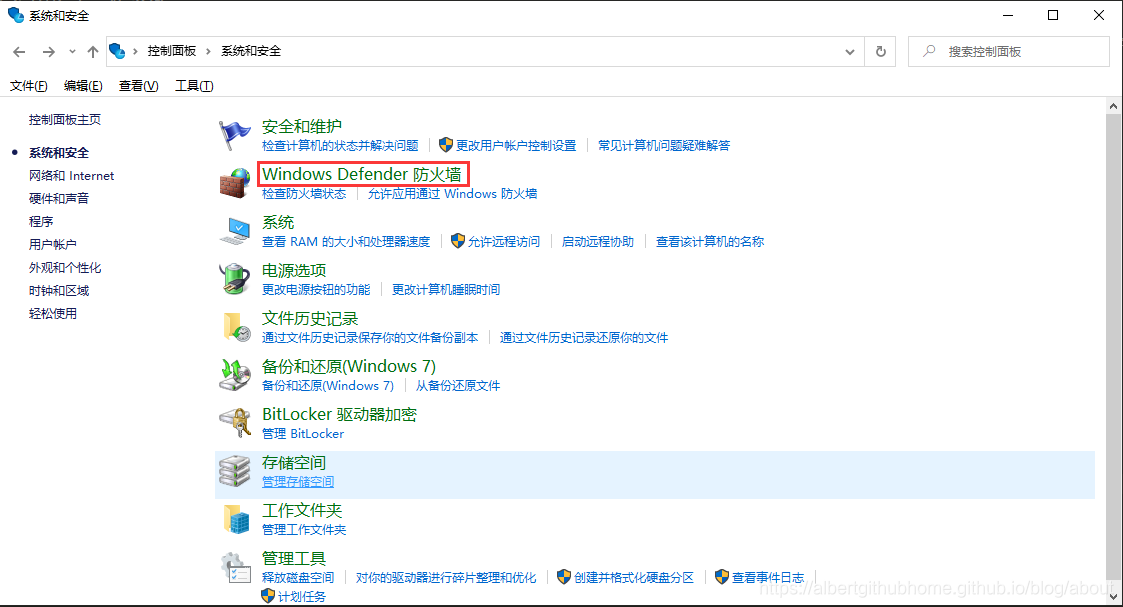Open 查看 RAM 的大小和处理器速度 link
The width and height of the screenshot is (1123, 607).
[346, 241]
